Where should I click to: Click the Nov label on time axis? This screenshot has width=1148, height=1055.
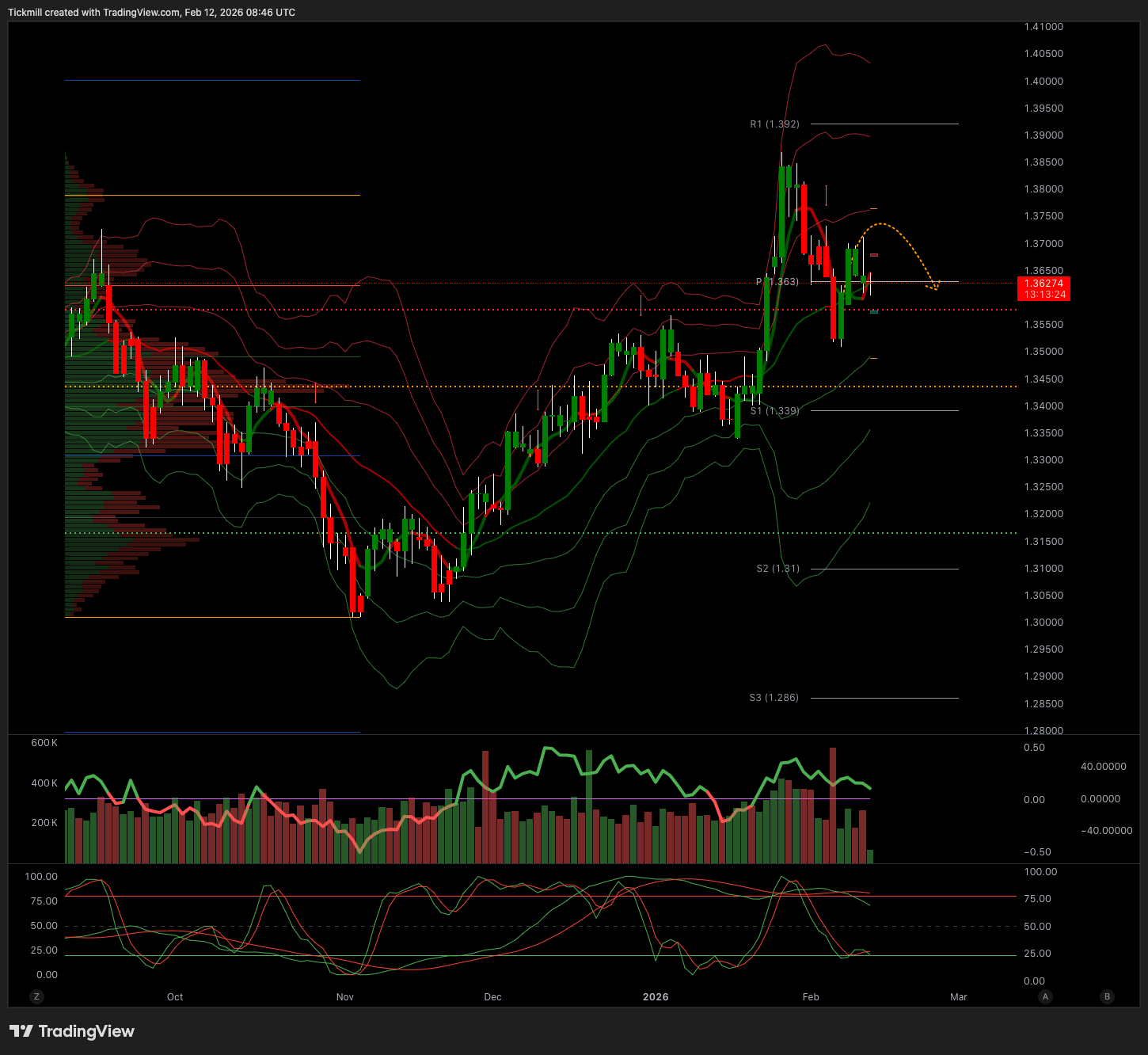point(344,997)
